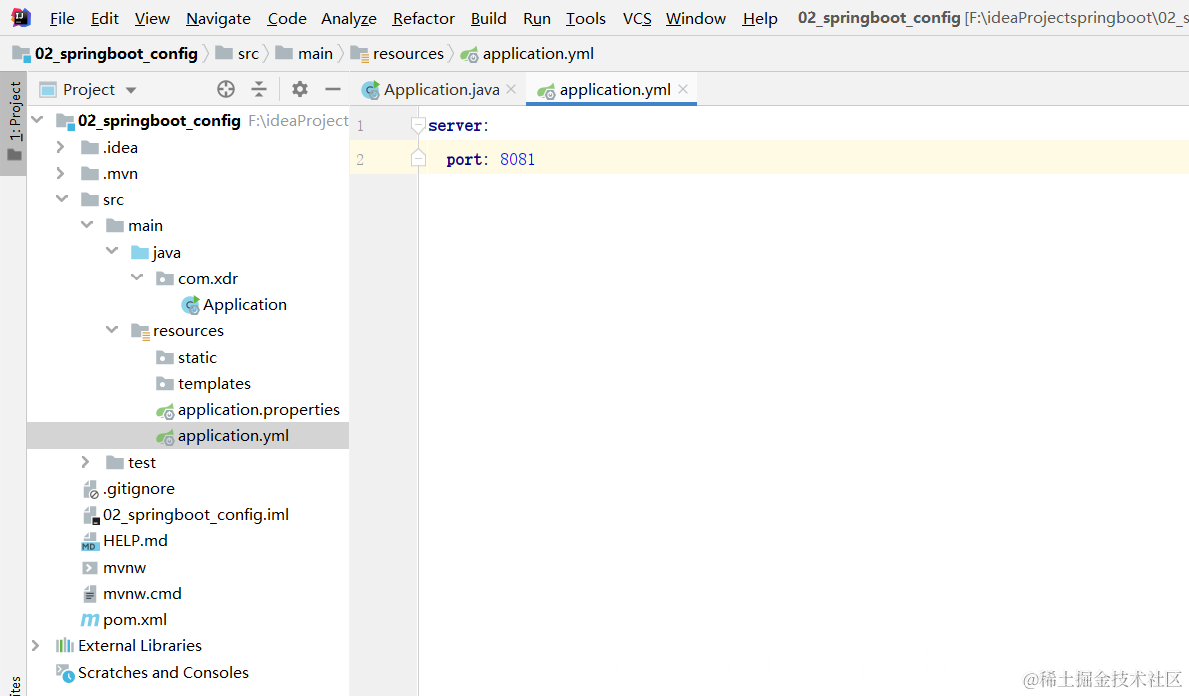Close the application.yml tab
This screenshot has width=1189, height=696.
tap(683, 89)
